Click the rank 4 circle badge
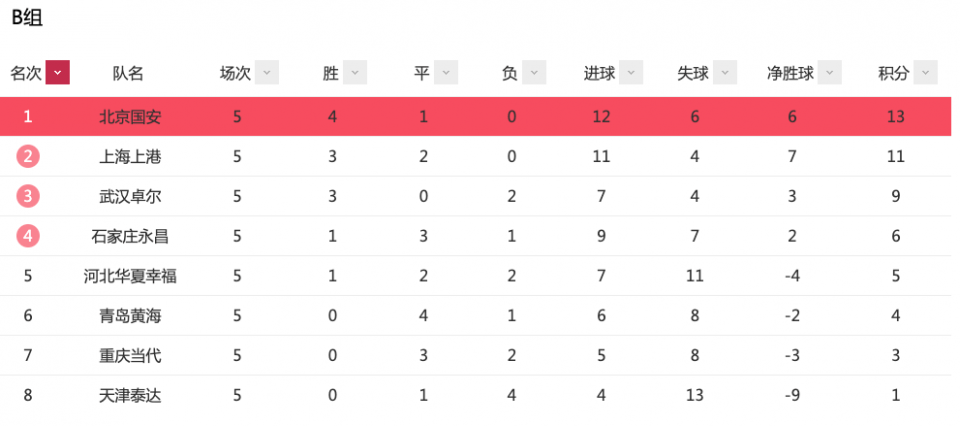The image size is (960, 426). coord(28,236)
